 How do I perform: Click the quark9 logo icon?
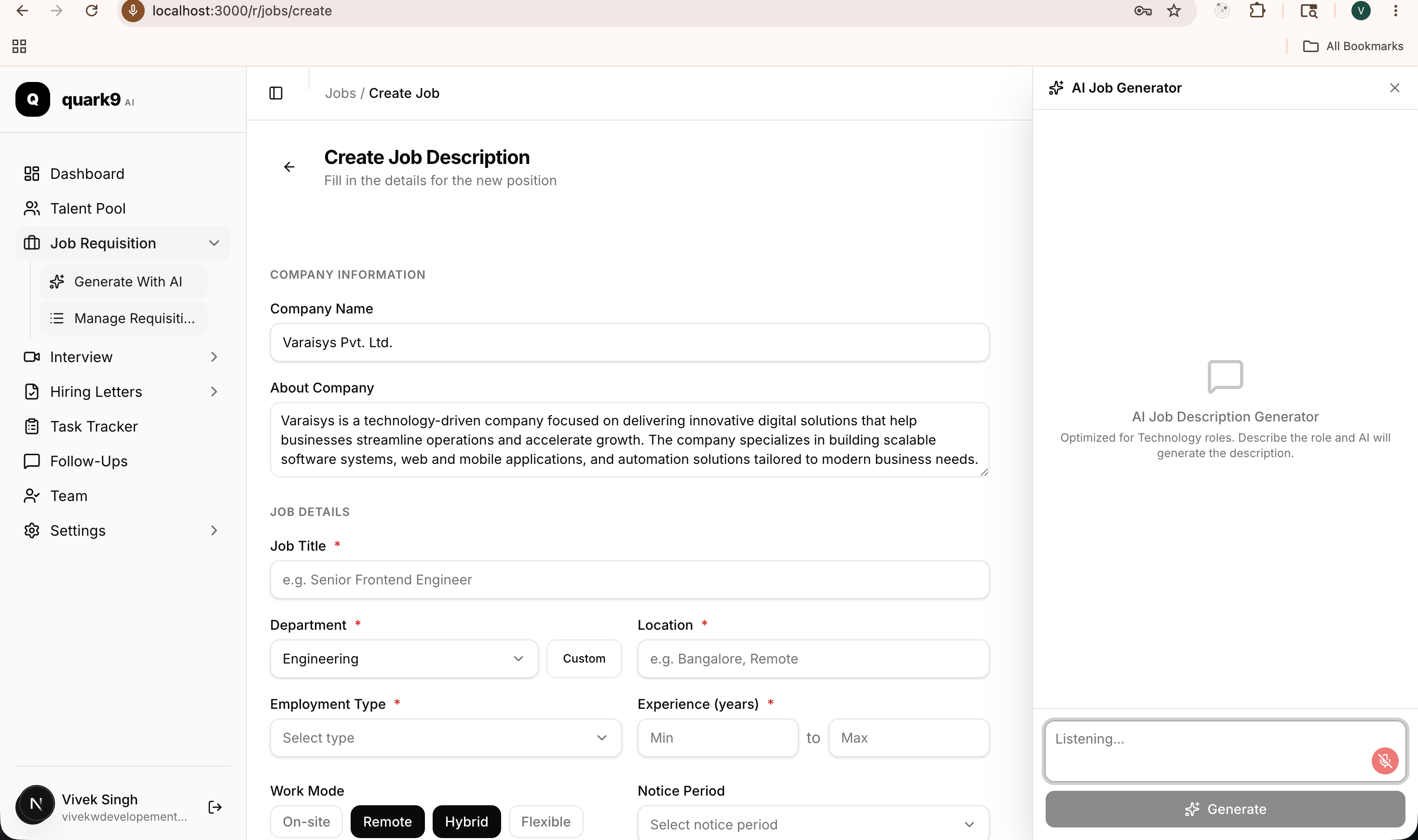33,100
